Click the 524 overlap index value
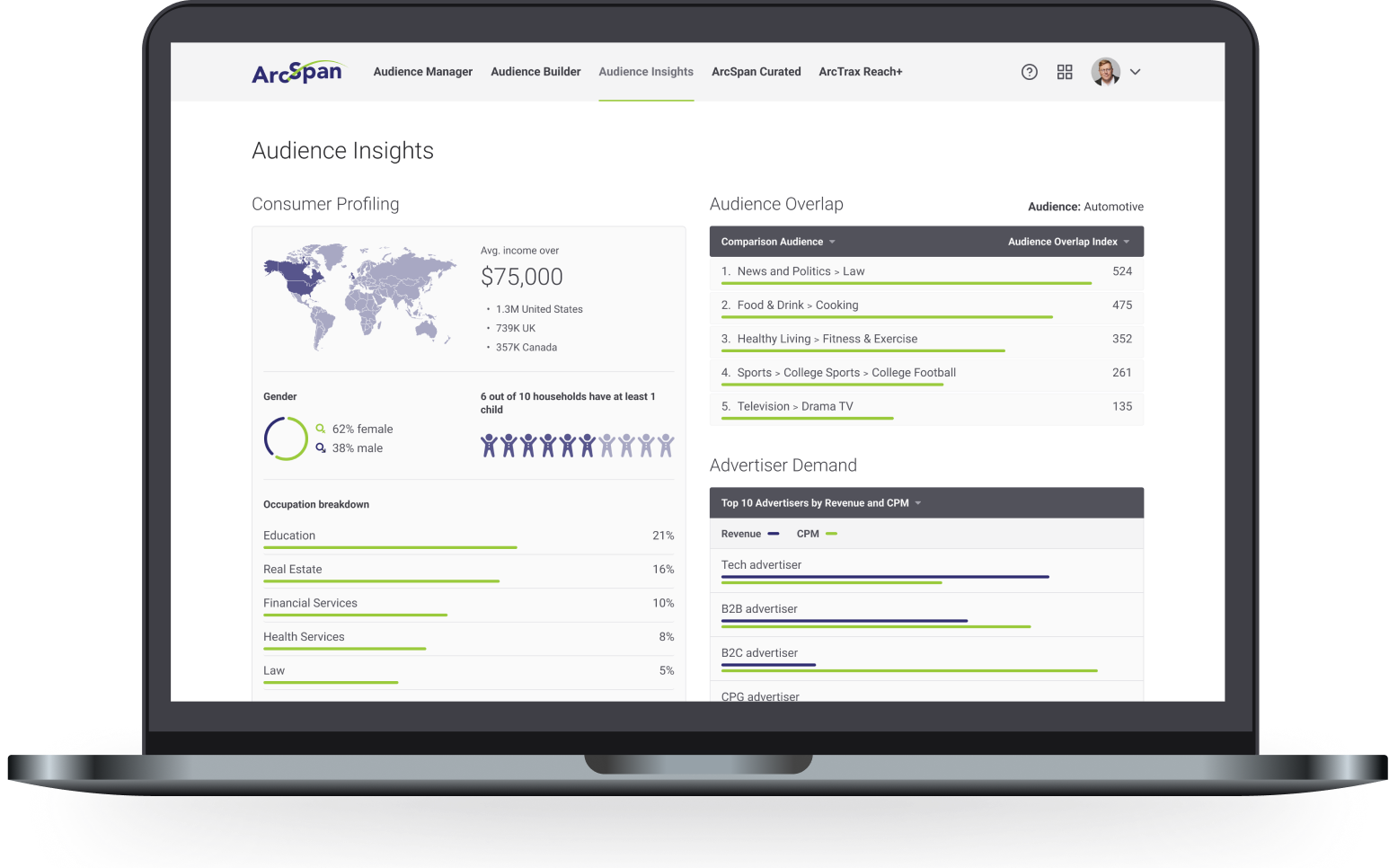 pos(1122,271)
